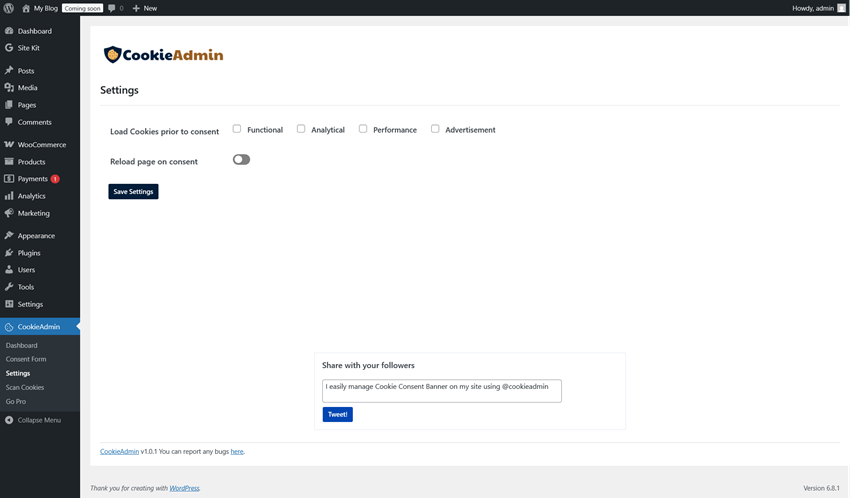Check the Performance cookies checkbox

(x=363, y=129)
